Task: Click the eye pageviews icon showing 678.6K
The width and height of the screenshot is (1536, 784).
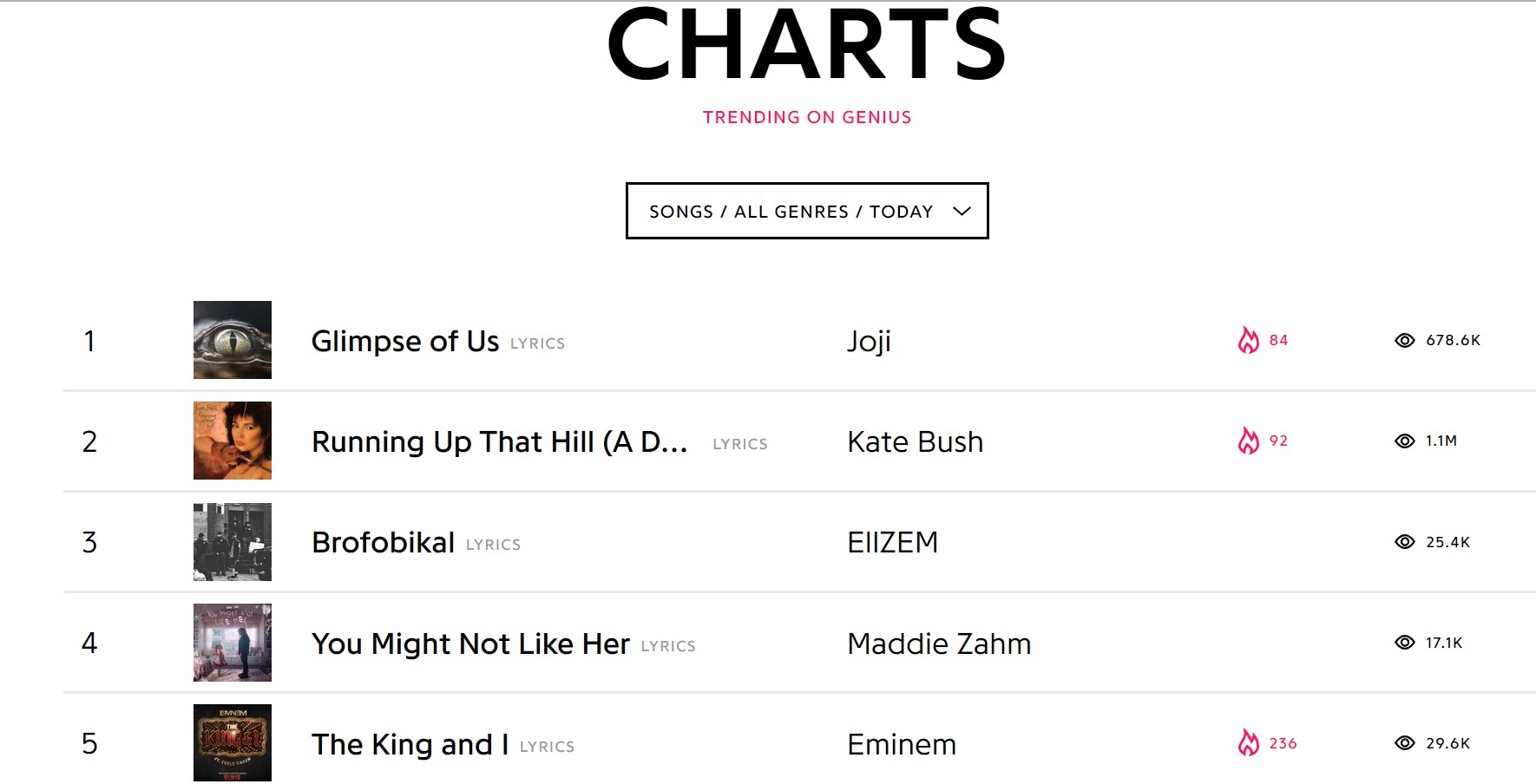Action: [1403, 341]
